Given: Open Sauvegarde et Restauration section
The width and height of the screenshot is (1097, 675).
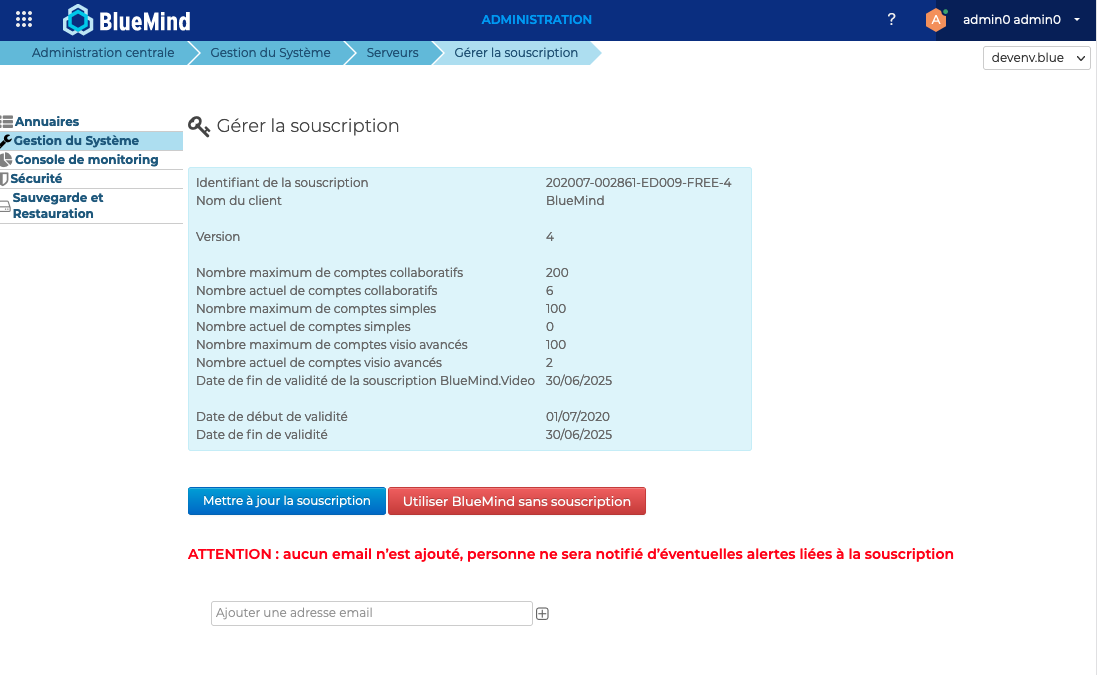Looking at the screenshot, I should coord(57,206).
